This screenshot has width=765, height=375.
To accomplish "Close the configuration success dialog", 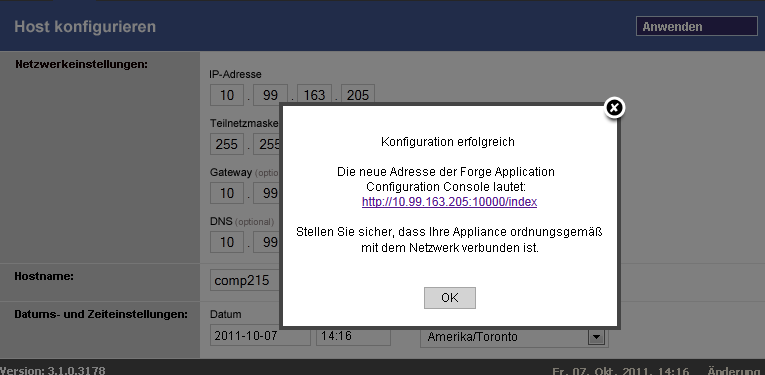I will click(x=614, y=107).
